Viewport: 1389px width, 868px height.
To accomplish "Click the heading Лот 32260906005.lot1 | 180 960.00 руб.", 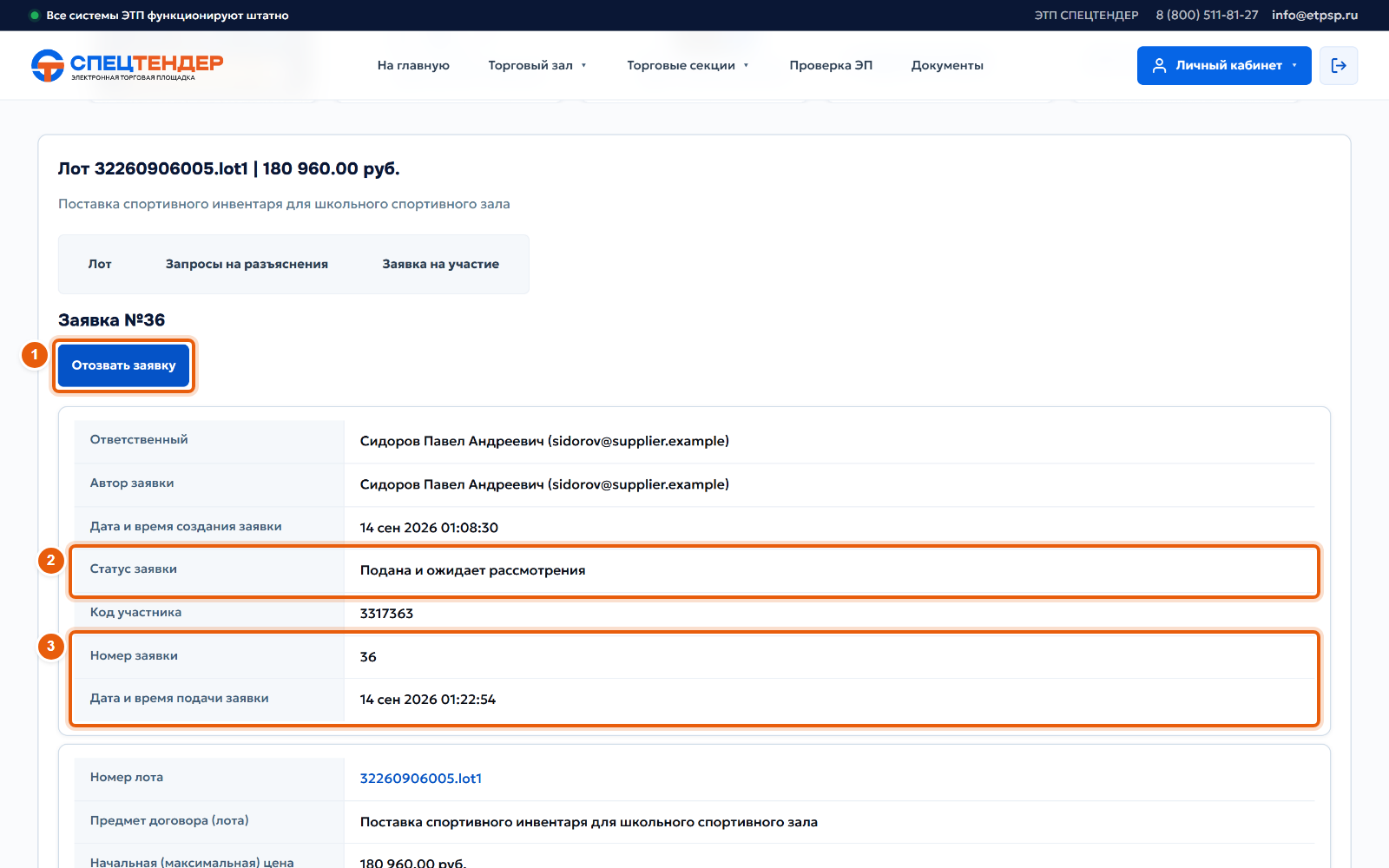I will 229,168.
